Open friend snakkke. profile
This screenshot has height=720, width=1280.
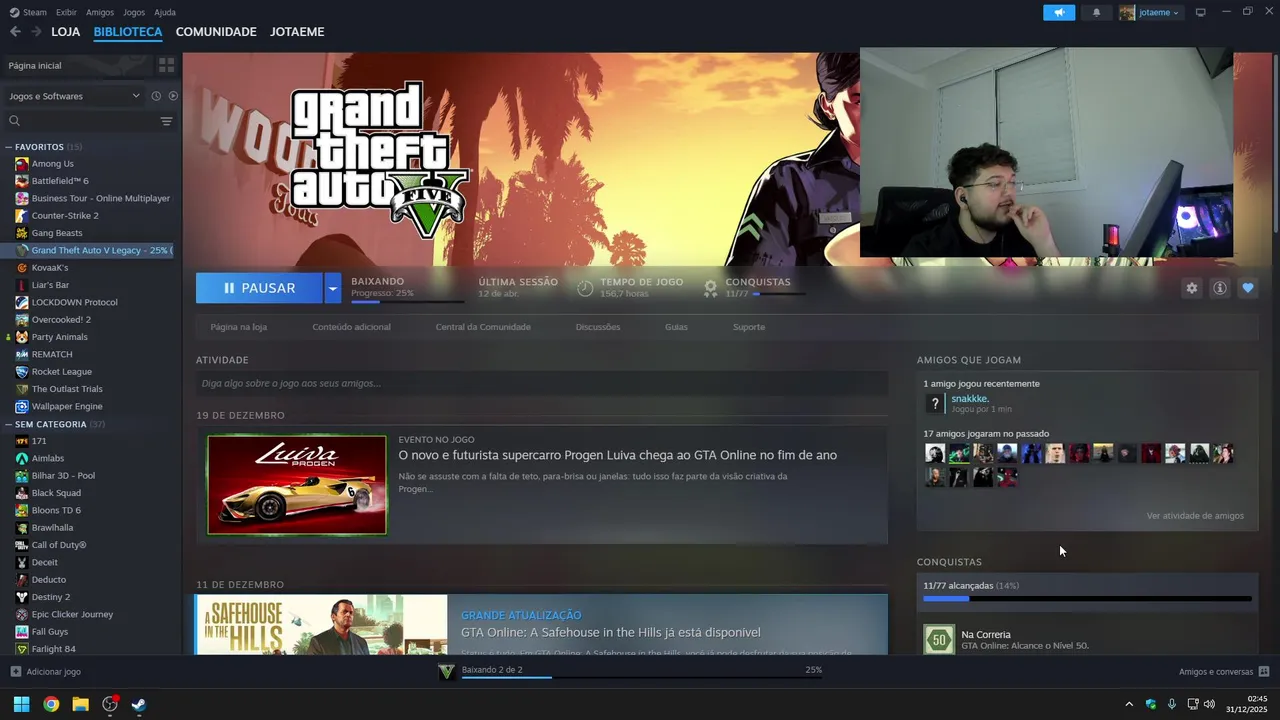[970, 399]
